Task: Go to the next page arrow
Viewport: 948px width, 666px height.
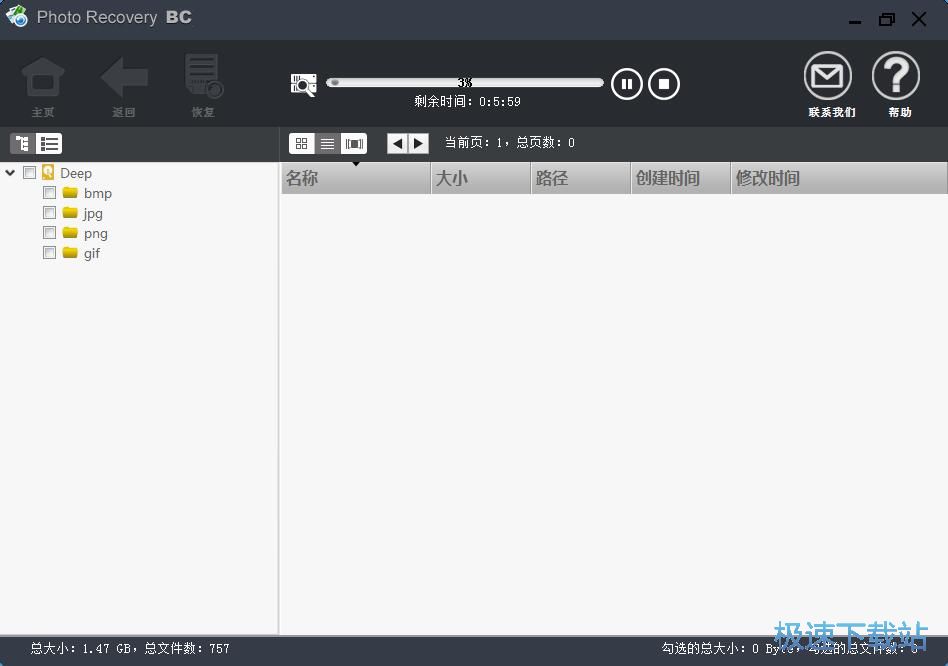Action: 418,143
